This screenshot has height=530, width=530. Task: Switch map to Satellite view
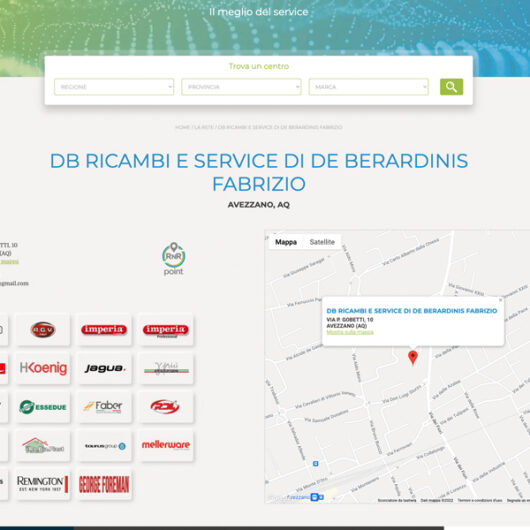(x=322, y=242)
